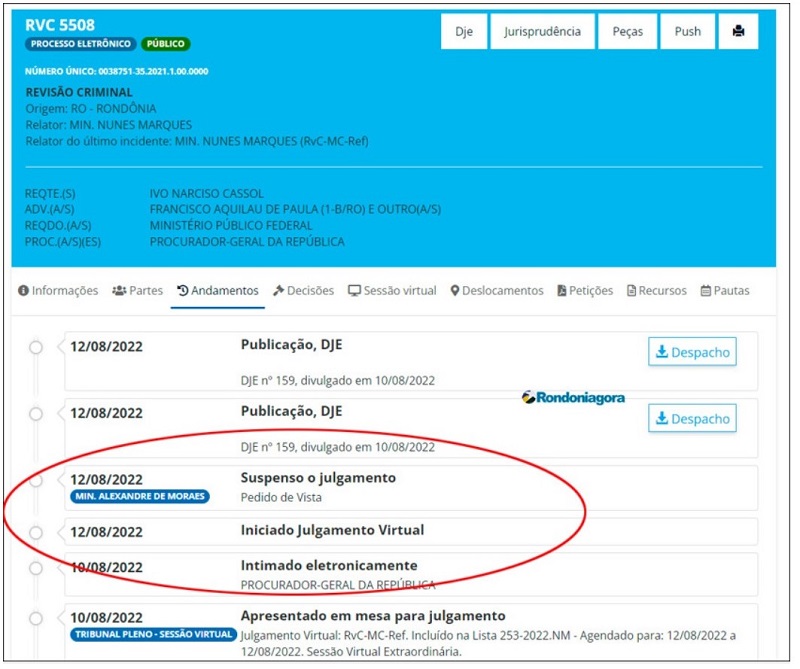Click the MIN. ALEXANDRE DE MORAES badge
Viewport: 800px width, 669px height.
[x=140, y=497]
